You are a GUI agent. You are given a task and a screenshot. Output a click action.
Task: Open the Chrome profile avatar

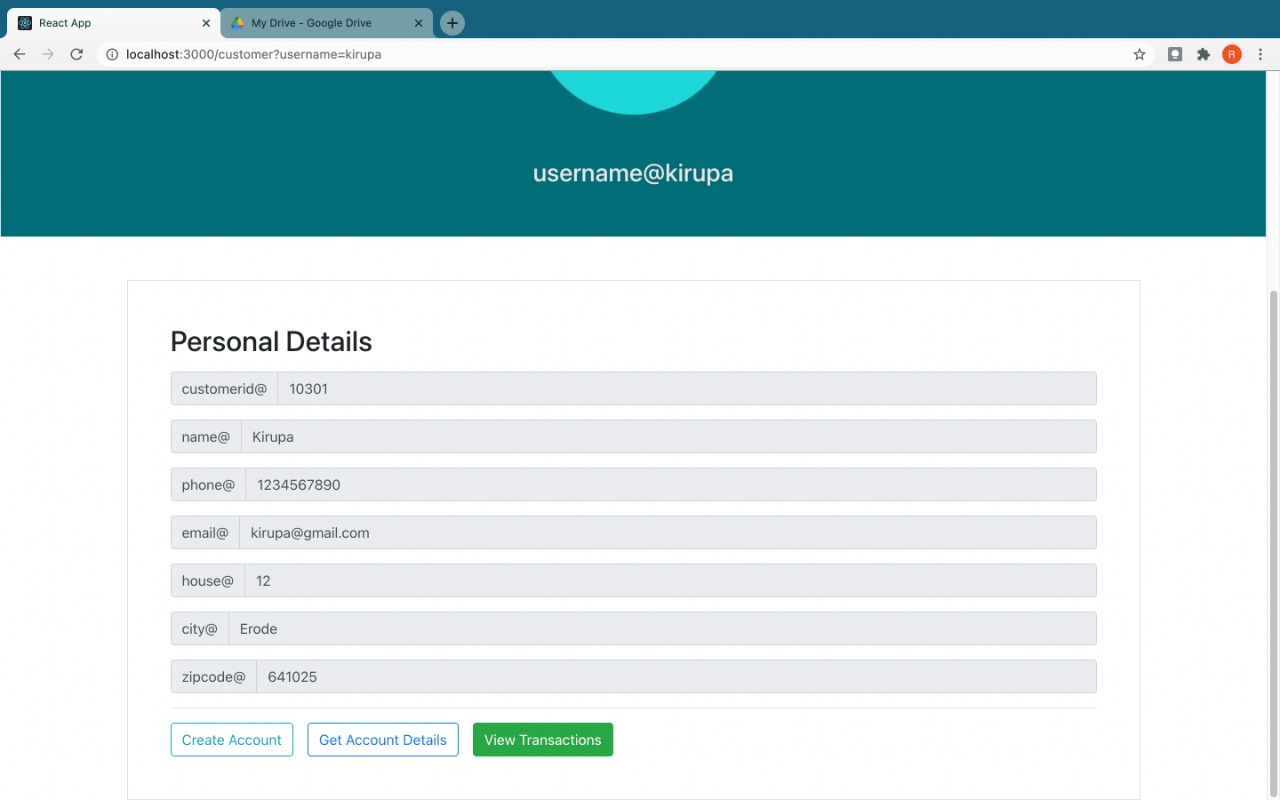click(x=1231, y=54)
